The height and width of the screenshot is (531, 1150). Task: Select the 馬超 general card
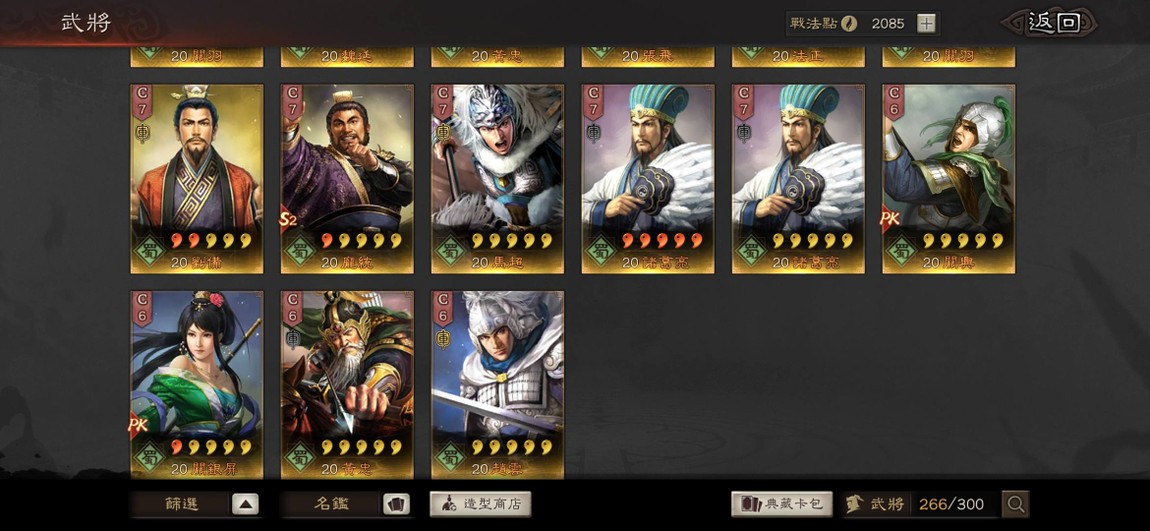[497, 179]
